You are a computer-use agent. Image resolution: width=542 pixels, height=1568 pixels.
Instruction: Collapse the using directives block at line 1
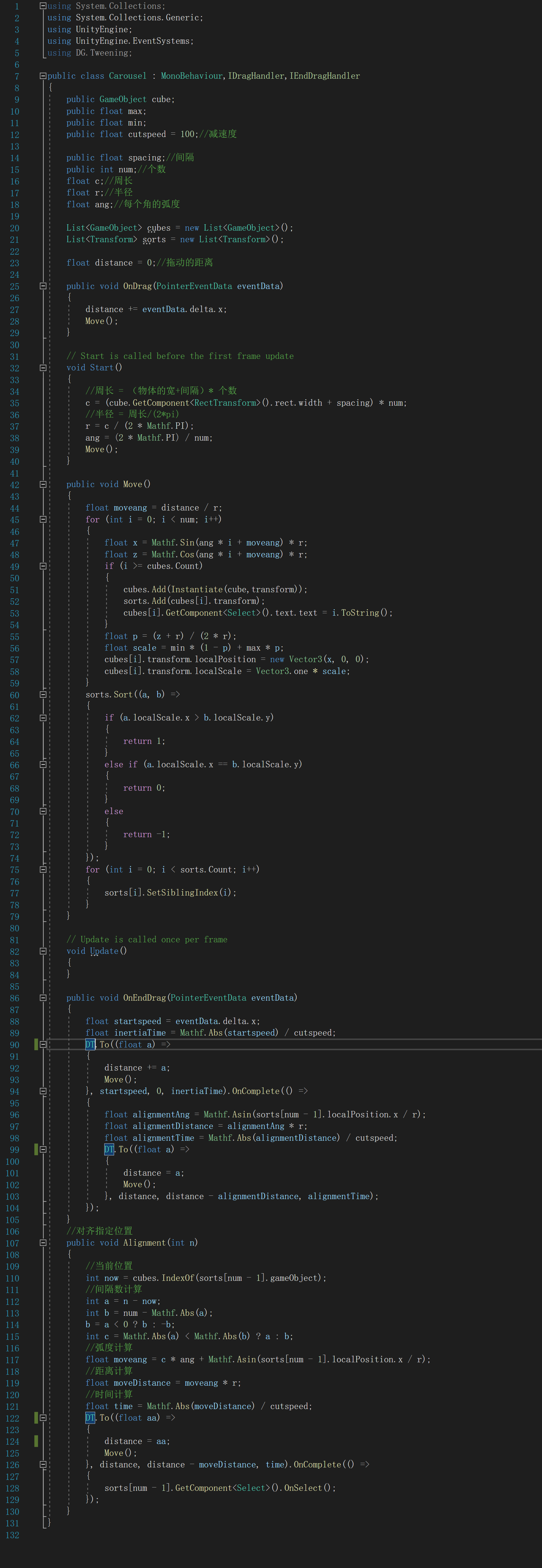[x=43, y=6]
